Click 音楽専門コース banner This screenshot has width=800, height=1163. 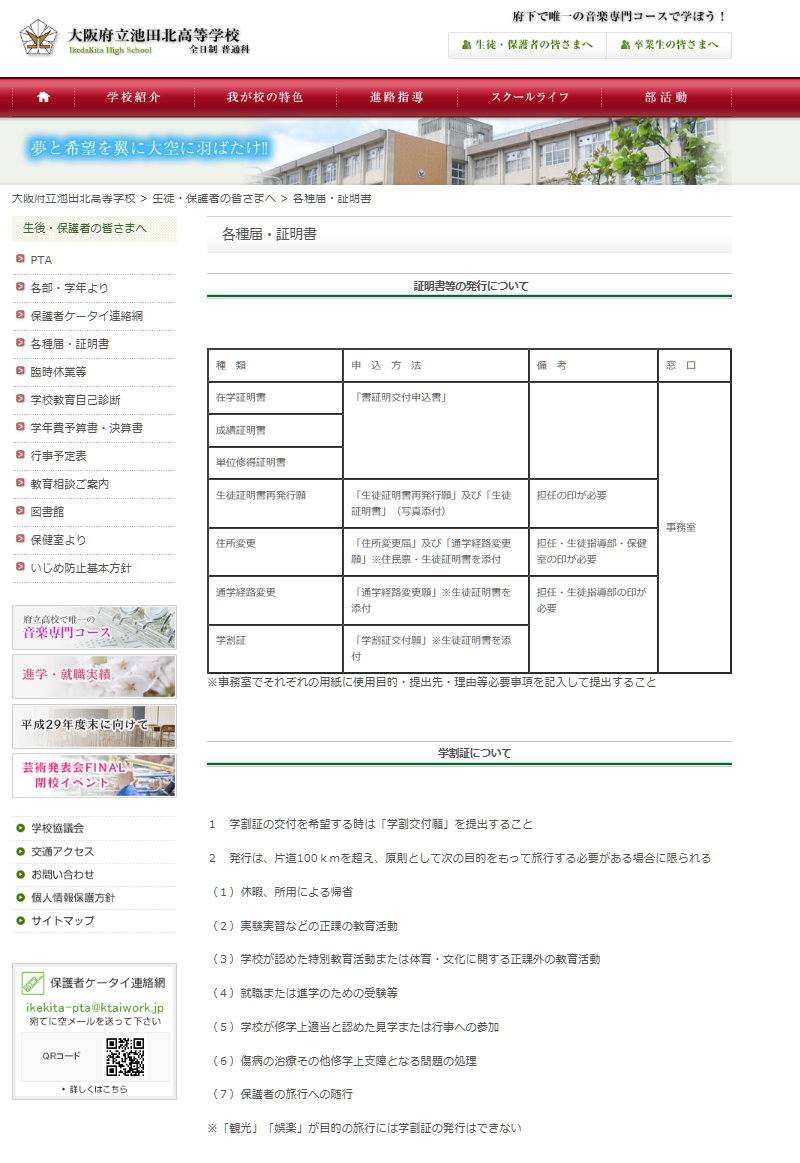tap(94, 627)
